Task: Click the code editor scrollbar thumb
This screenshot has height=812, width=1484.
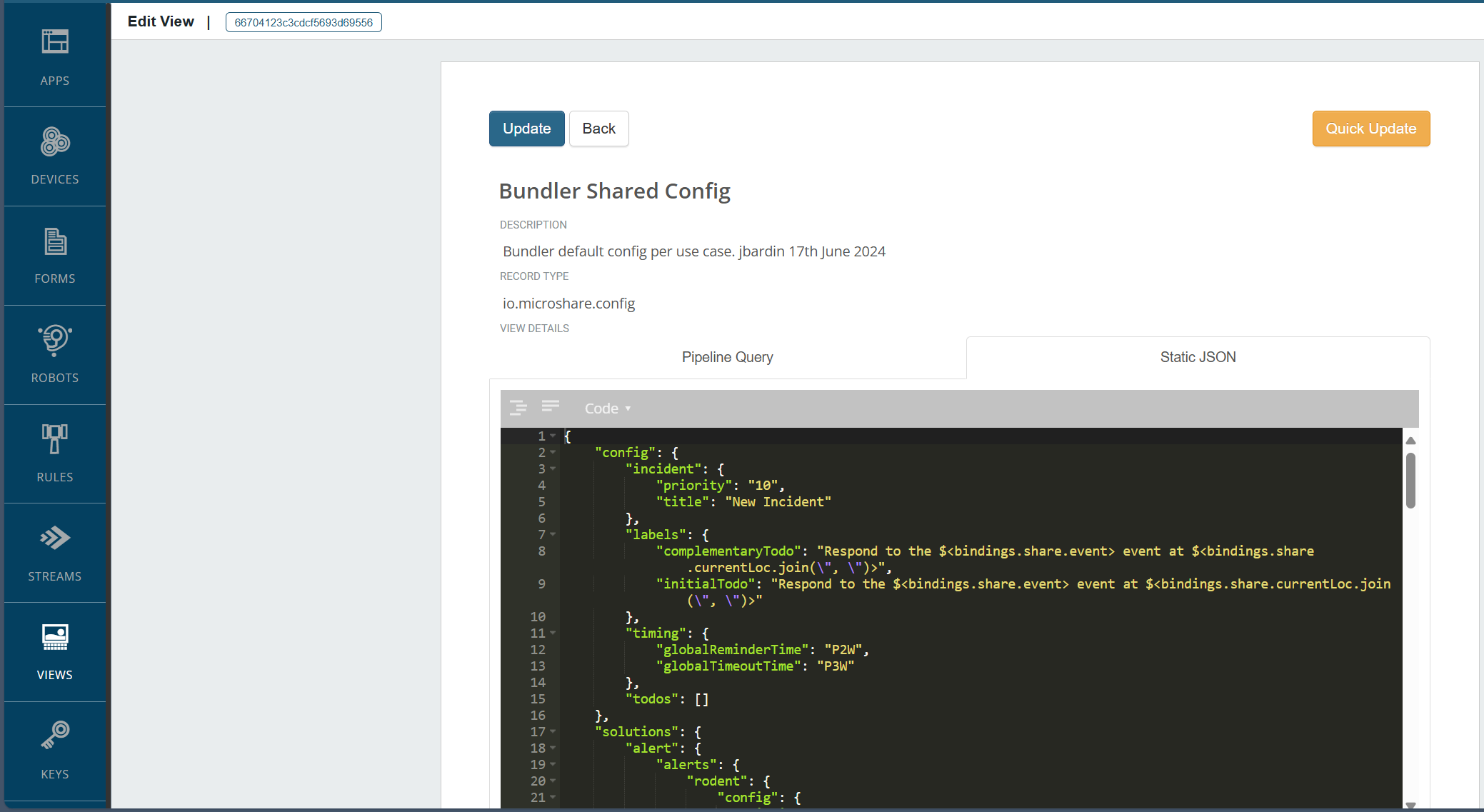Action: pos(1410,481)
